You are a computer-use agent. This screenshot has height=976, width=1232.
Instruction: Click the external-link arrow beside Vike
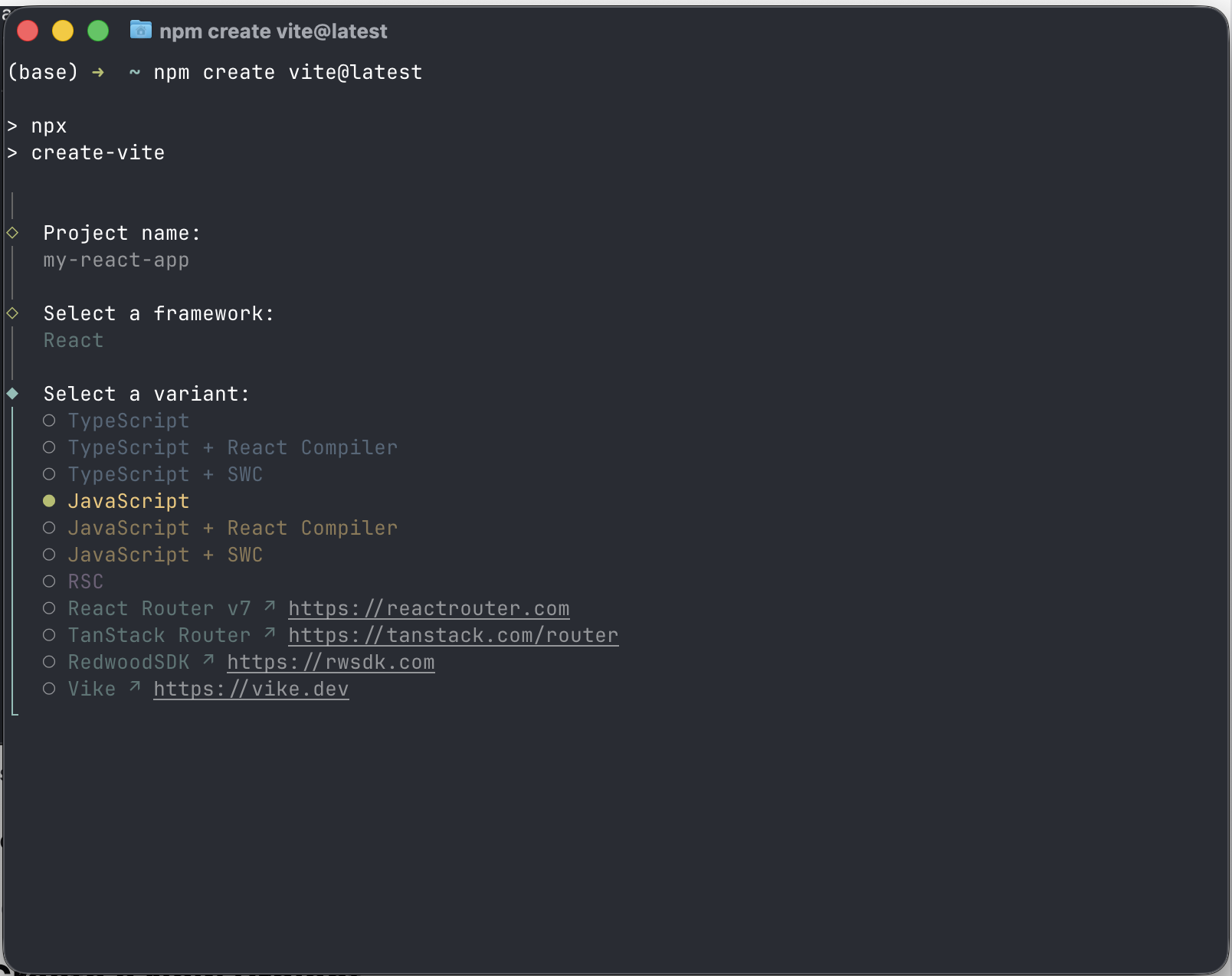tap(135, 686)
